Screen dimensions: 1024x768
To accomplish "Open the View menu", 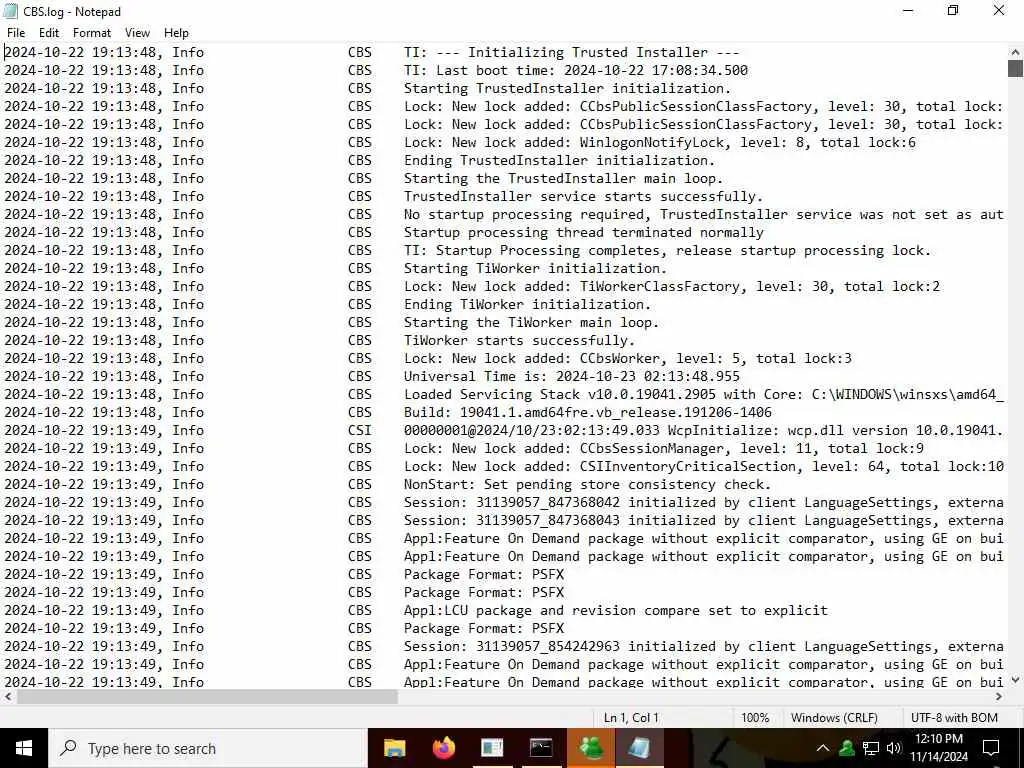I will pos(137,33).
